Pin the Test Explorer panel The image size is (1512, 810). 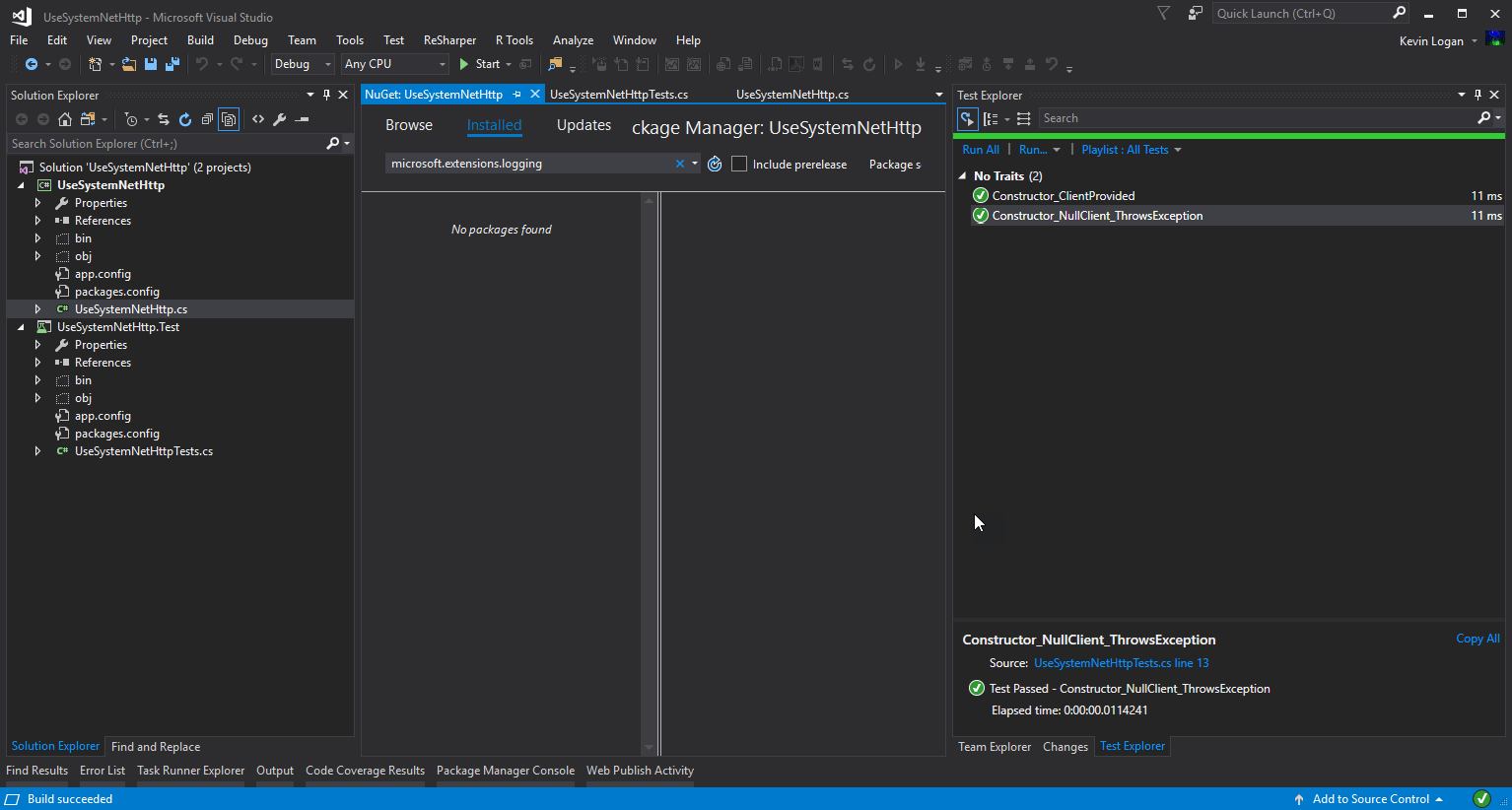coord(1478,95)
